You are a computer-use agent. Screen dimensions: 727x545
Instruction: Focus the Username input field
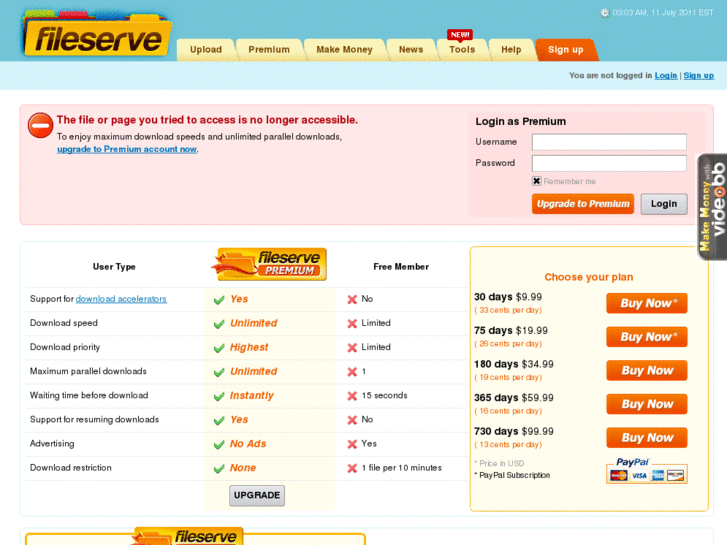click(x=609, y=142)
